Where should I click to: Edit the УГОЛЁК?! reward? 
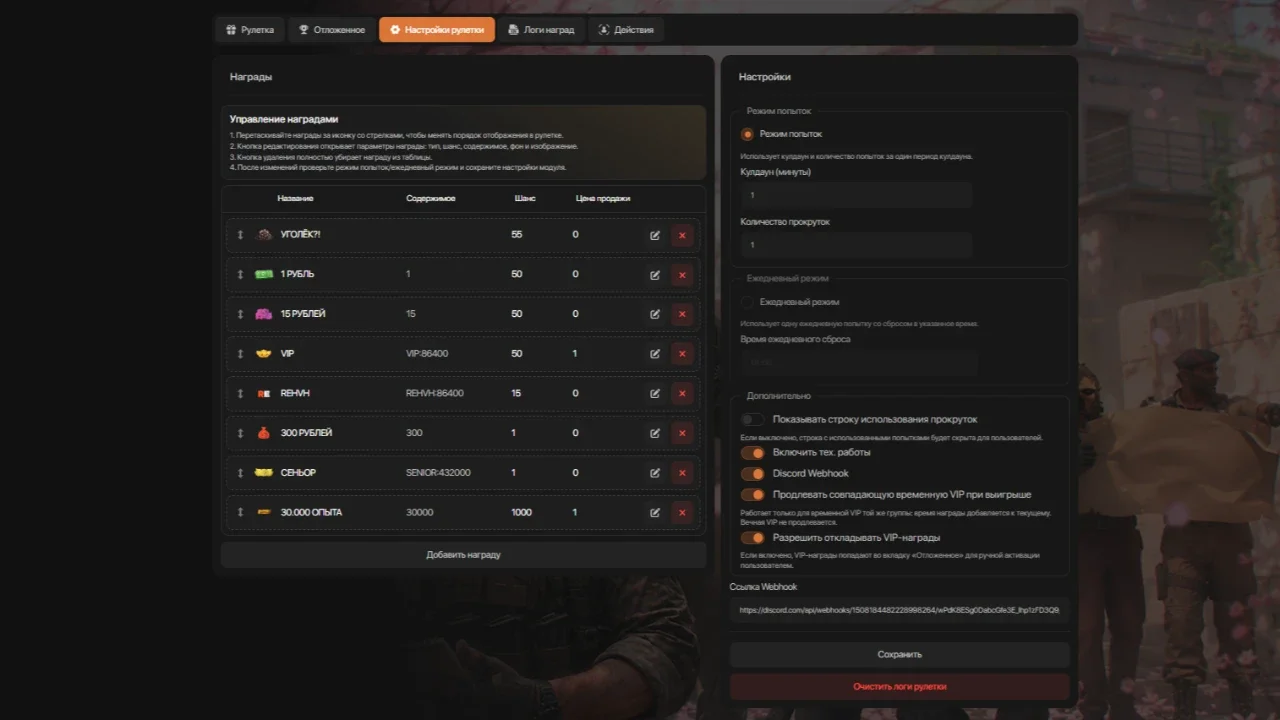[655, 235]
